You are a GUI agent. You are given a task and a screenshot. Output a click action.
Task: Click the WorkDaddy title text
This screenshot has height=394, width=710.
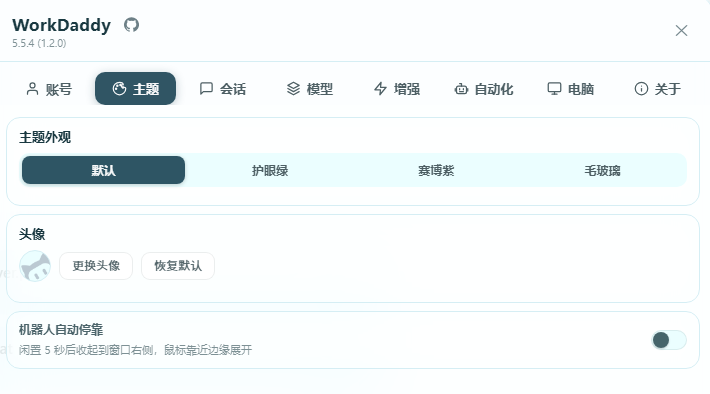62,25
